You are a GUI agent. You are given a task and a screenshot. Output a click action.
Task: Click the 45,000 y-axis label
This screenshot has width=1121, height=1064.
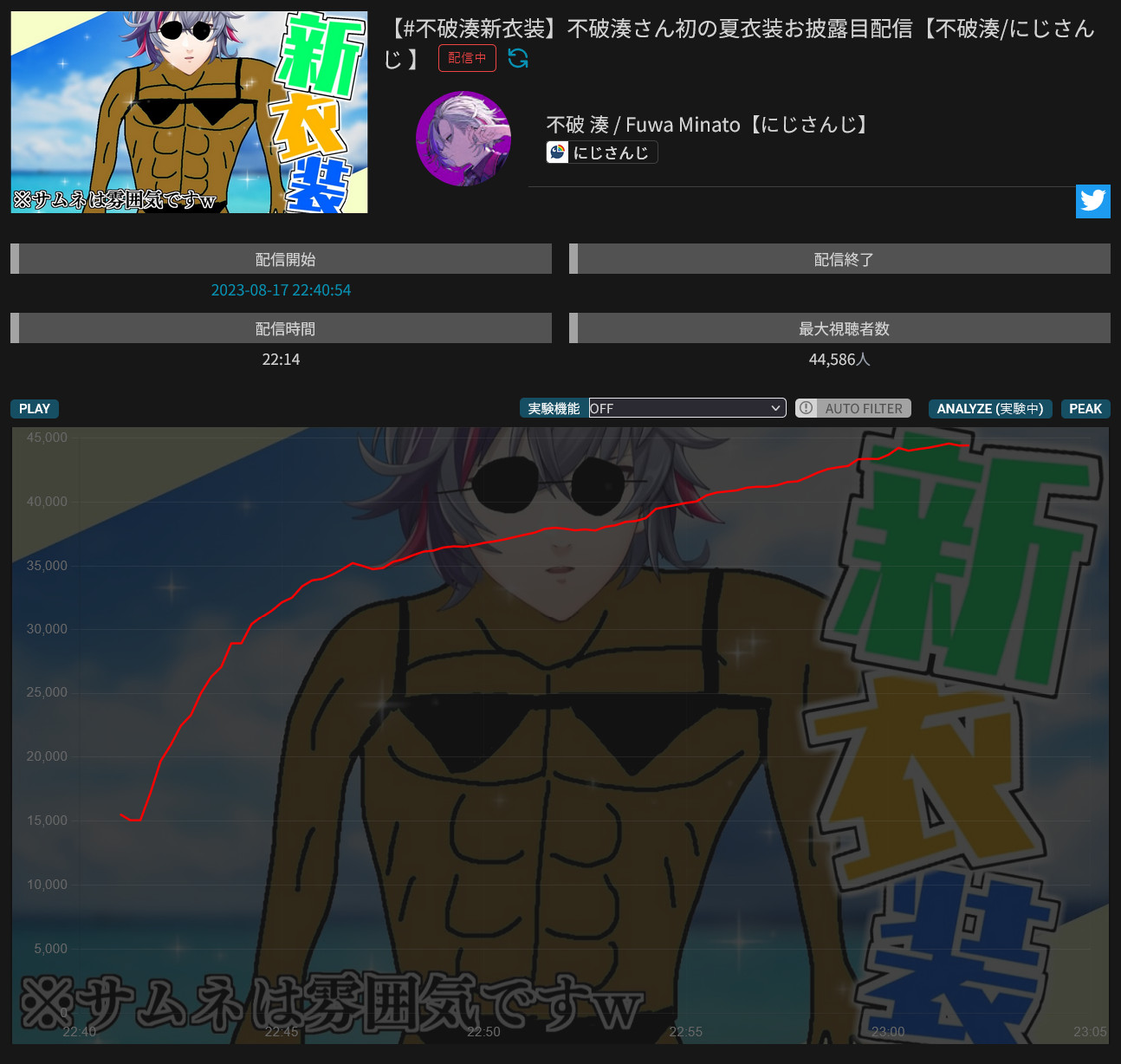47,438
